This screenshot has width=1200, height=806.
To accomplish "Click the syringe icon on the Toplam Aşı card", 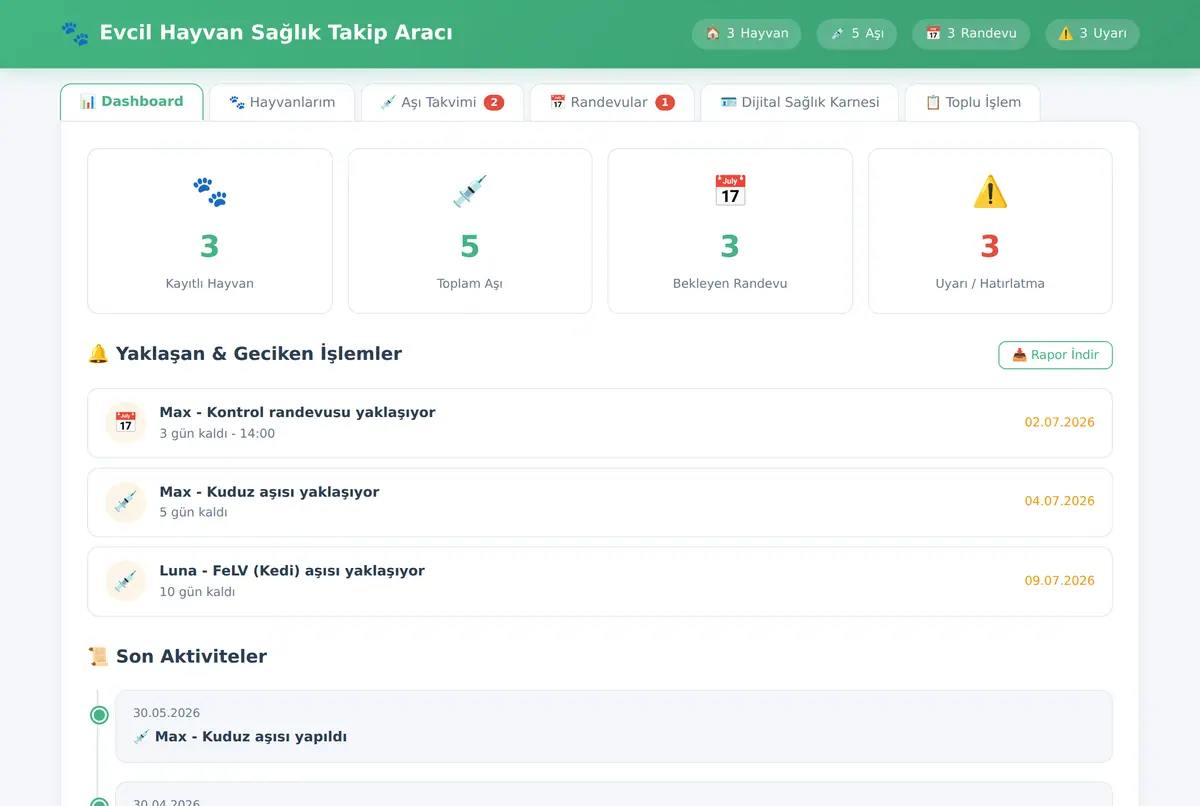I will click(470, 191).
